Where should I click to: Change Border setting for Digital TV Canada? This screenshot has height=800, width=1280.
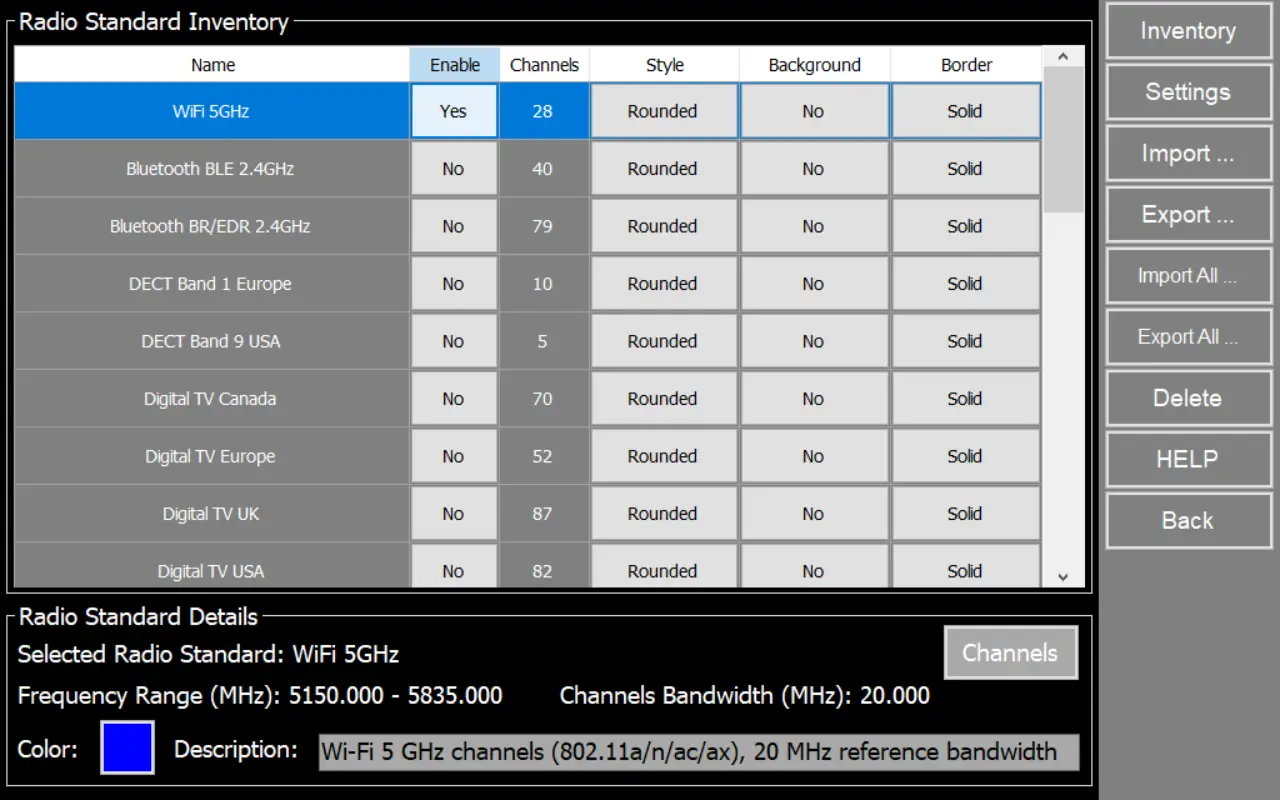click(x=965, y=399)
